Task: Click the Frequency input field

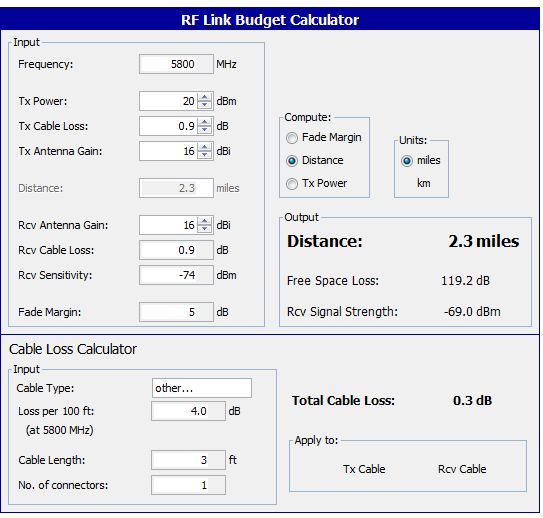Action: pos(176,64)
